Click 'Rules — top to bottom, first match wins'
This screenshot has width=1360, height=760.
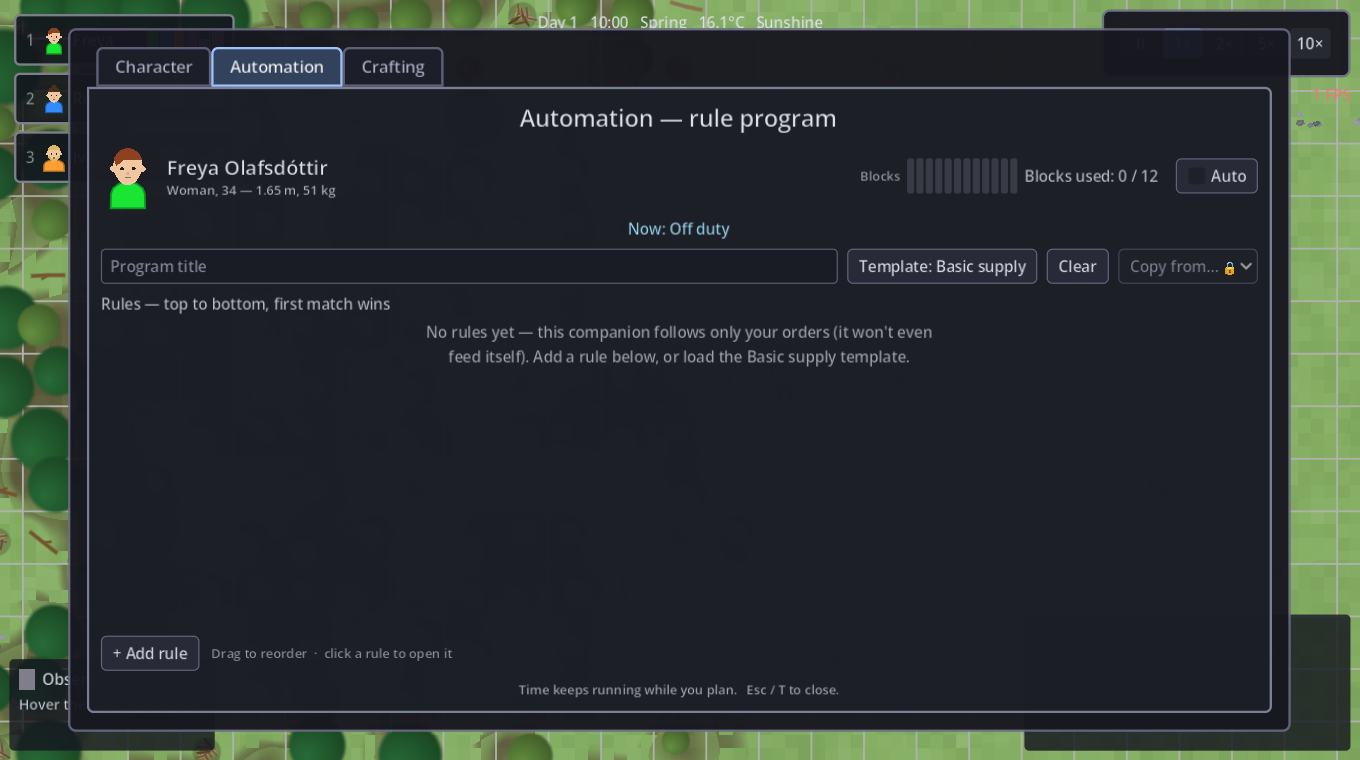tap(246, 304)
